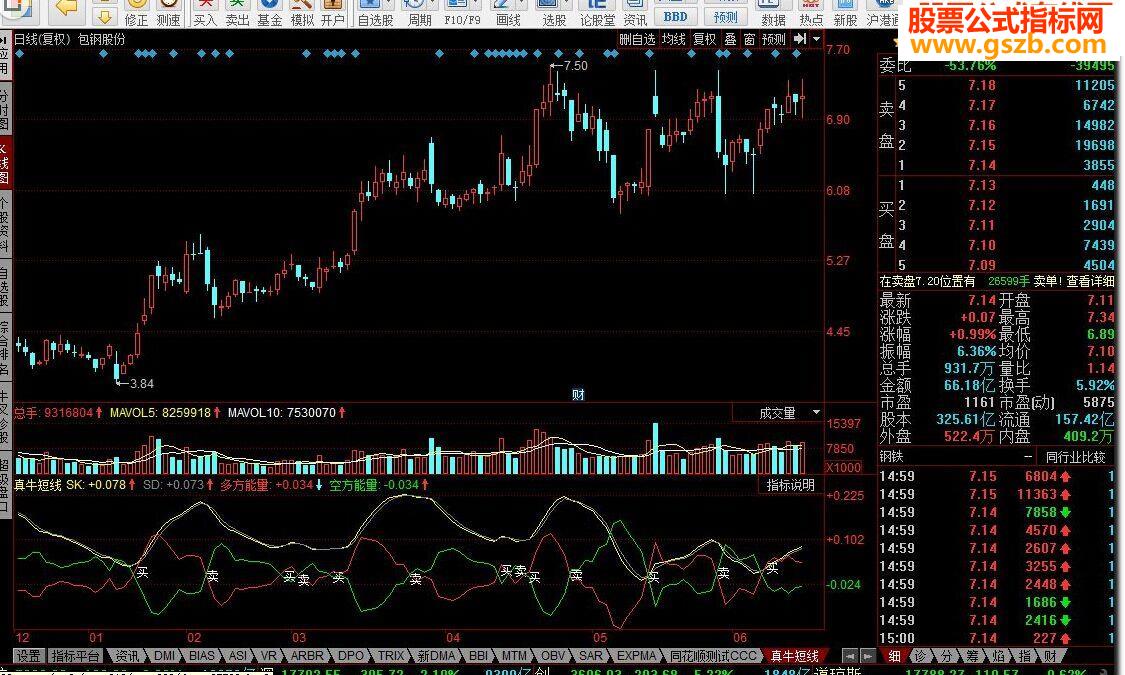Viewport: 1125px width, 675px height.
Task: Open the 财 finance tab in side panel
Action: pos(1050,656)
